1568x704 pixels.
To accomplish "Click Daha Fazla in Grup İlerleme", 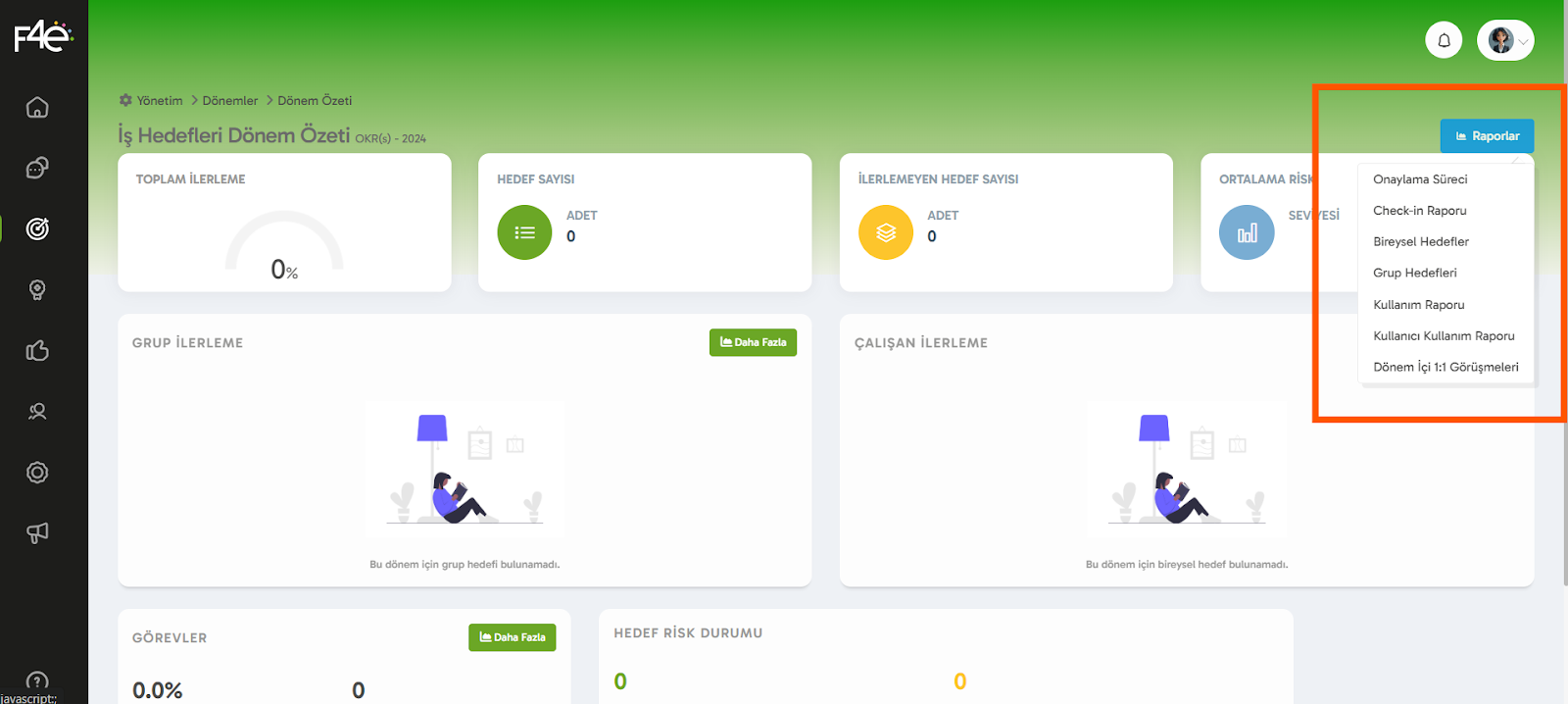I will coord(753,342).
